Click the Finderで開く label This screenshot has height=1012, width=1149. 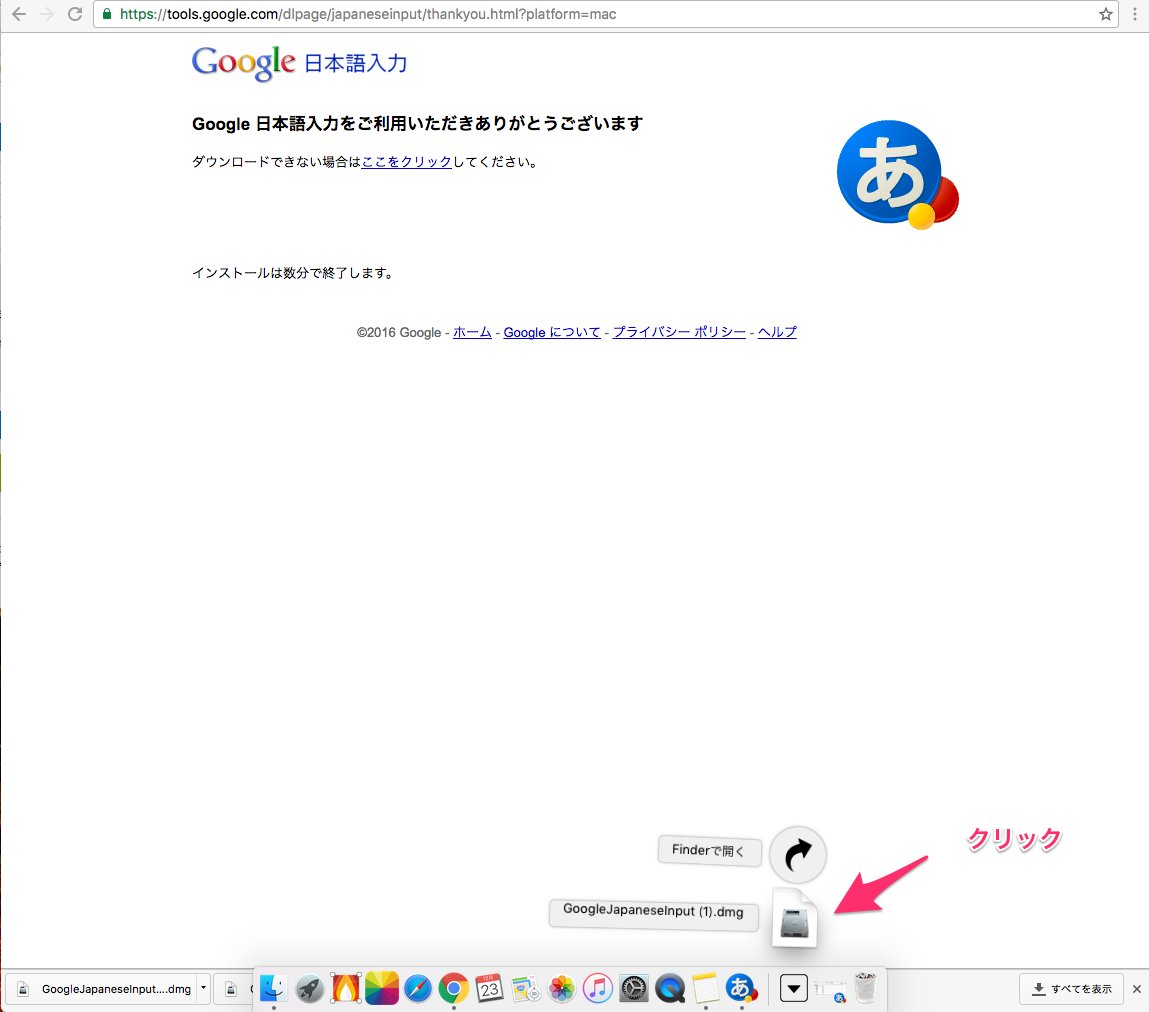(x=709, y=851)
